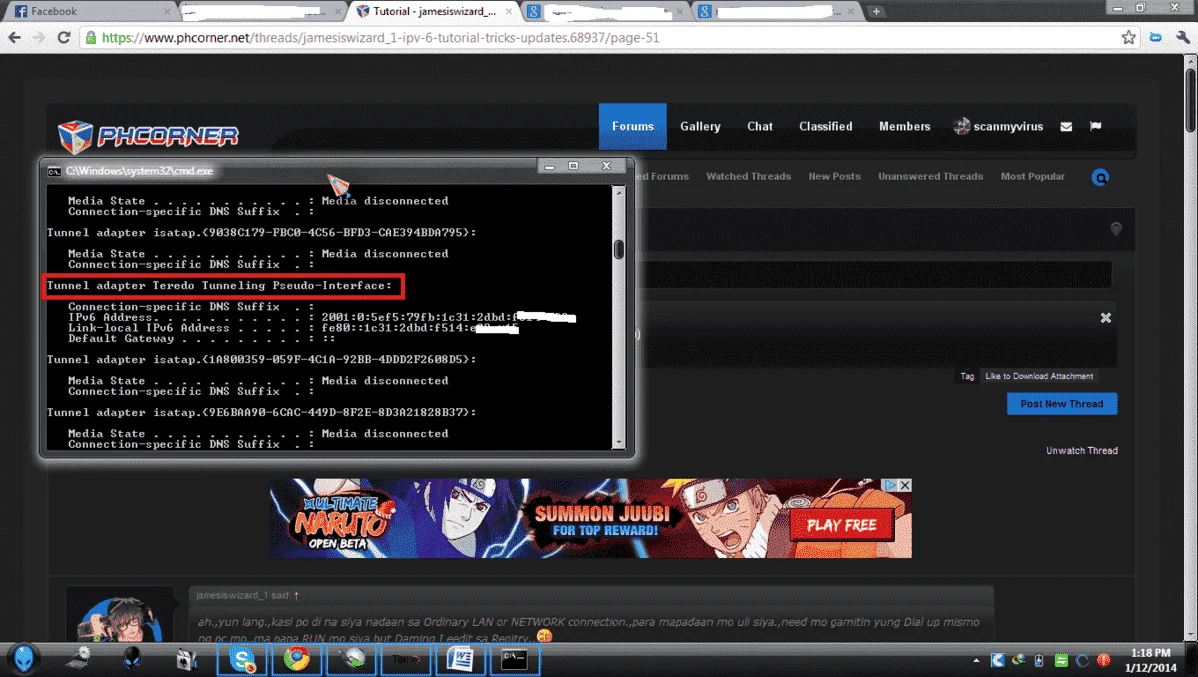Click the cmd window scrollbar thumb
The width and height of the screenshot is (1198, 677).
[x=619, y=249]
